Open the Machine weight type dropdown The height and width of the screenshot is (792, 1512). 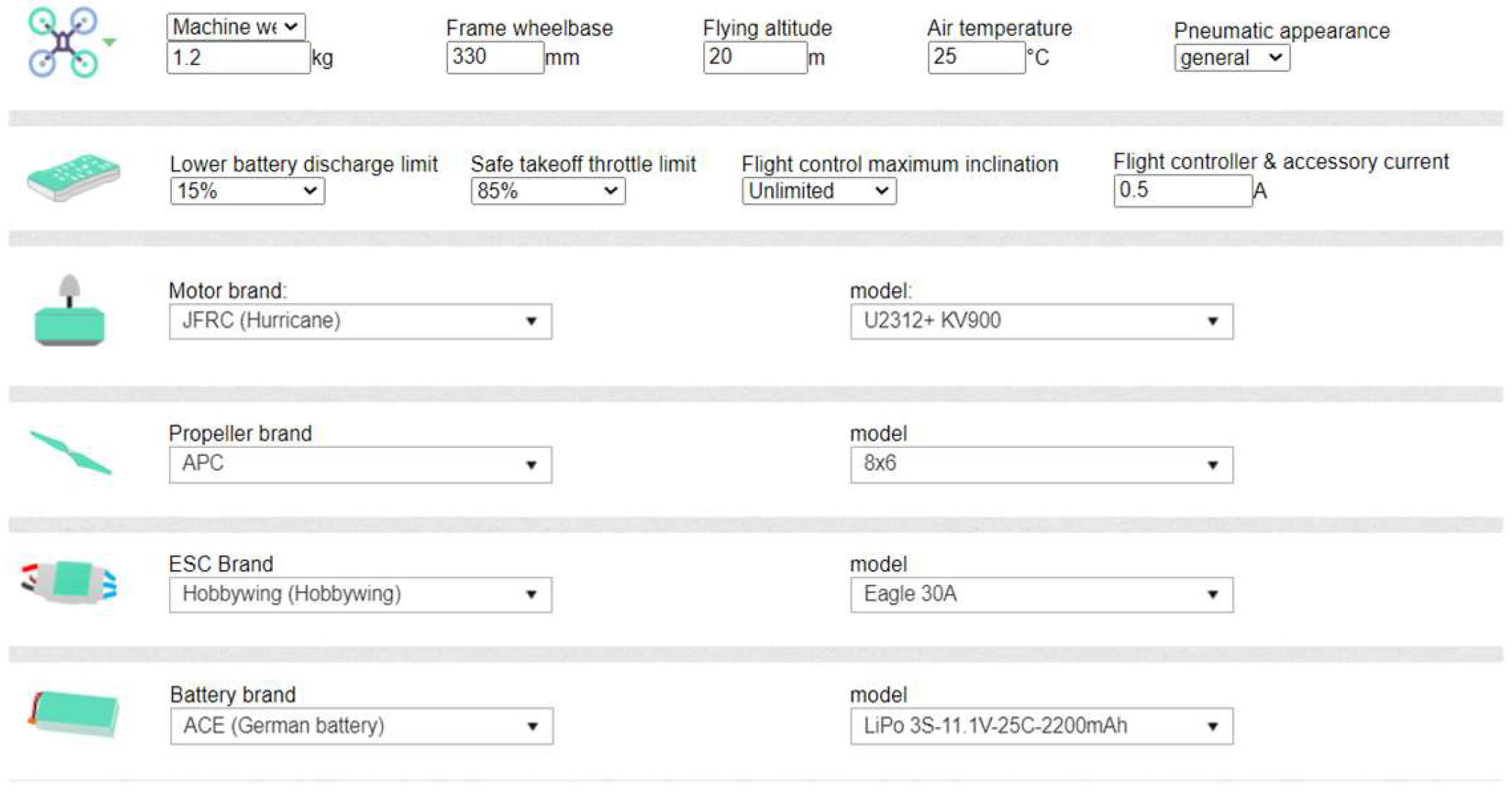[235, 27]
